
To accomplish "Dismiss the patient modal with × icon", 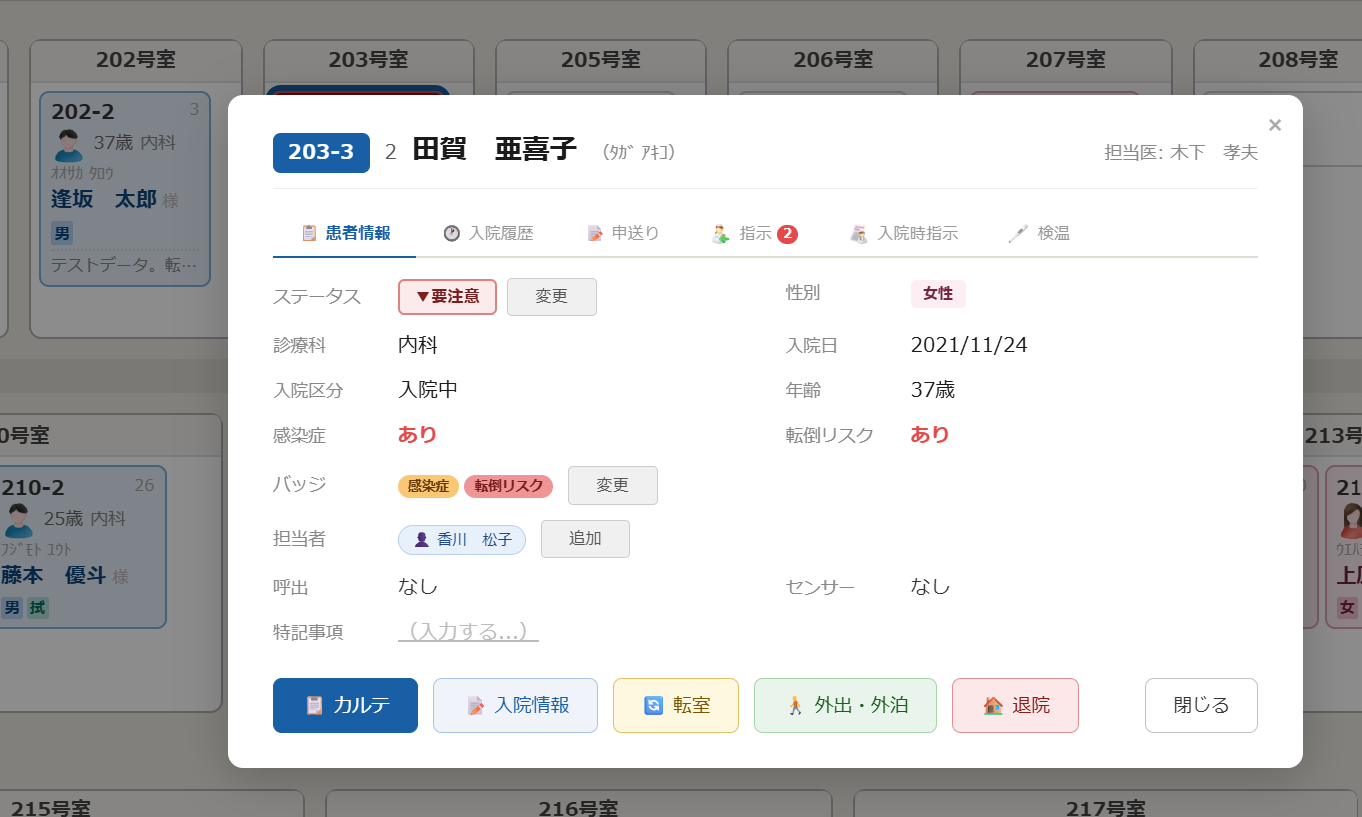I will 1275,125.
